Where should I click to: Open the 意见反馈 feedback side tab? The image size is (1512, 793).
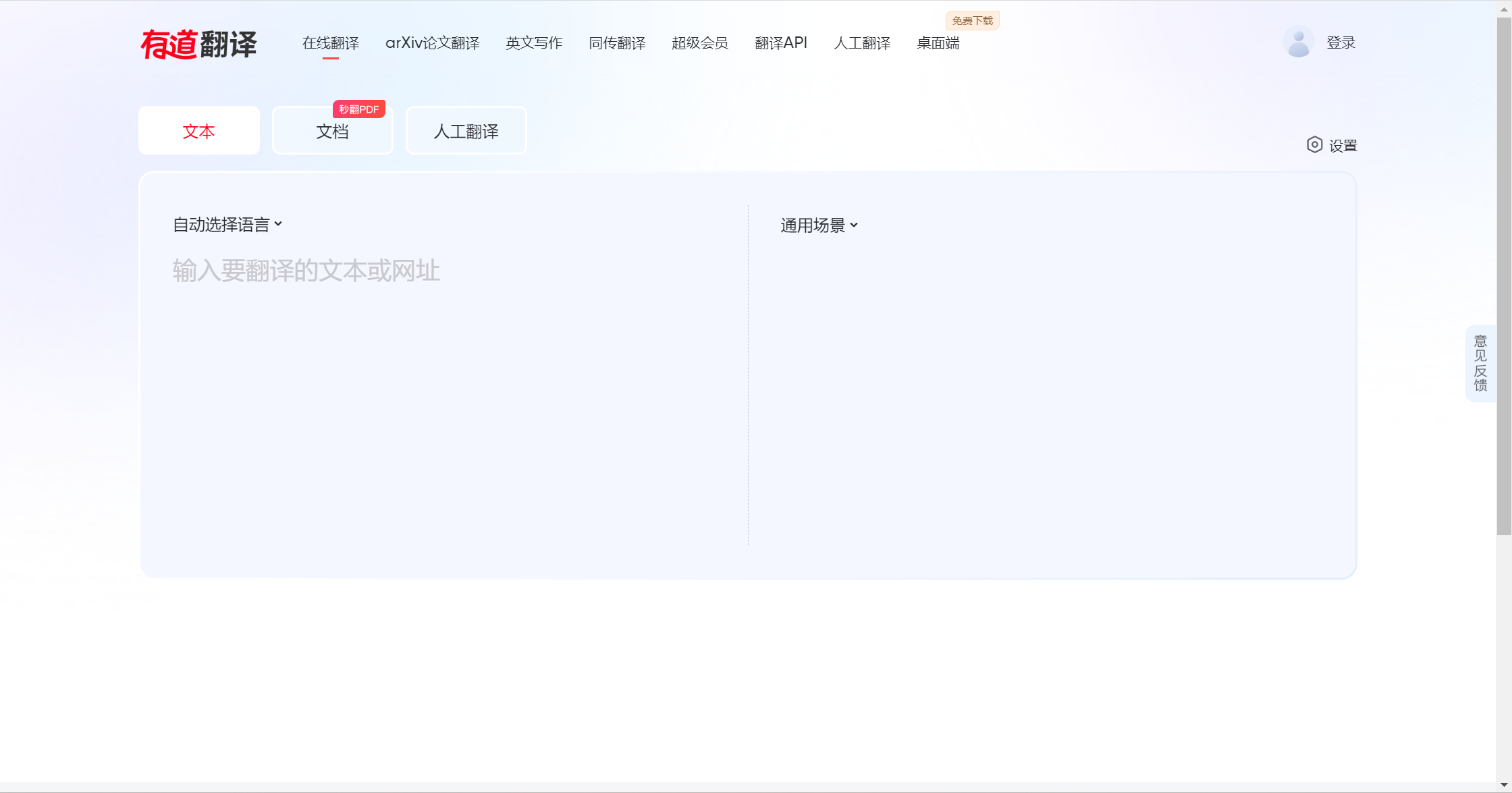click(1480, 363)
